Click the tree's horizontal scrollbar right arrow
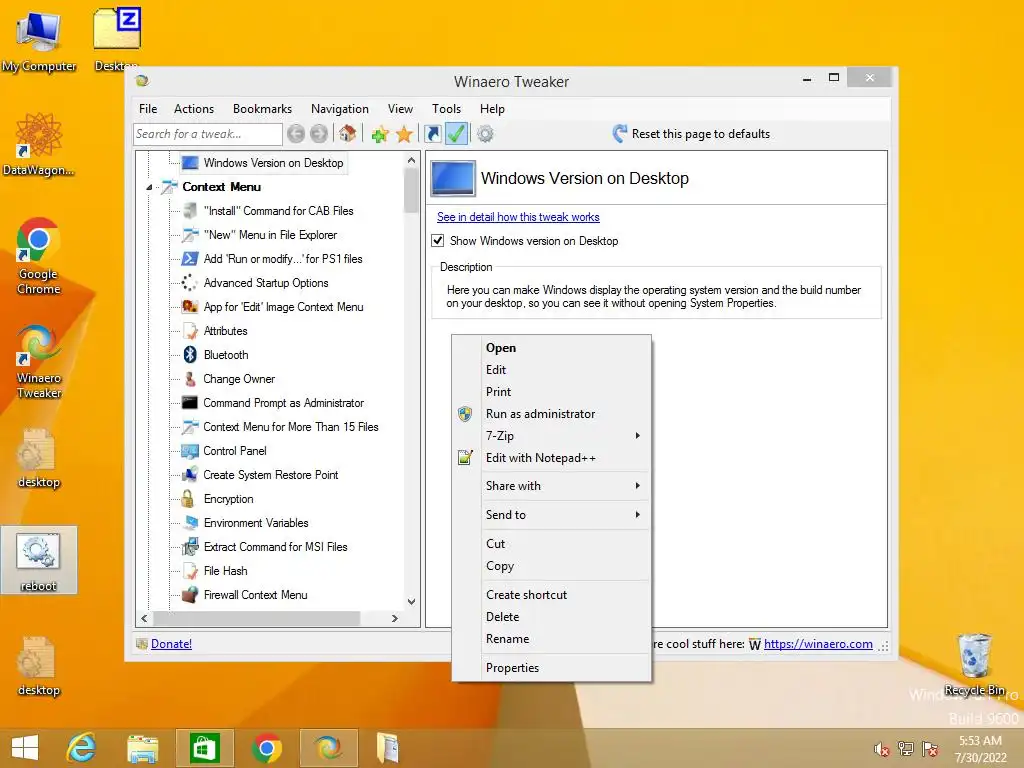Image resolution: width=1024 pixels, height=768 pixels. click(x=394, y=618)
